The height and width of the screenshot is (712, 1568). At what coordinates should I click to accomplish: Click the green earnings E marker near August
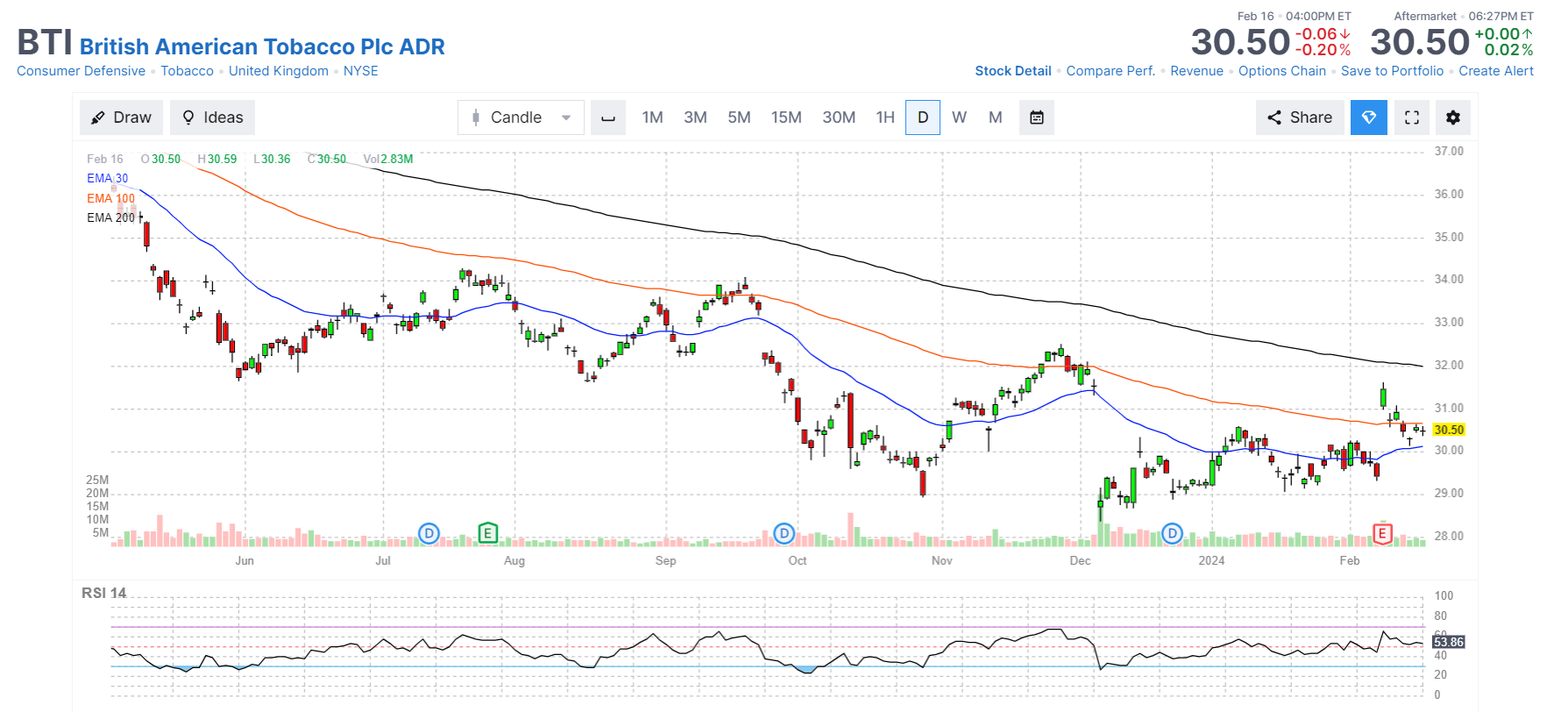click(x=488, y=532)
